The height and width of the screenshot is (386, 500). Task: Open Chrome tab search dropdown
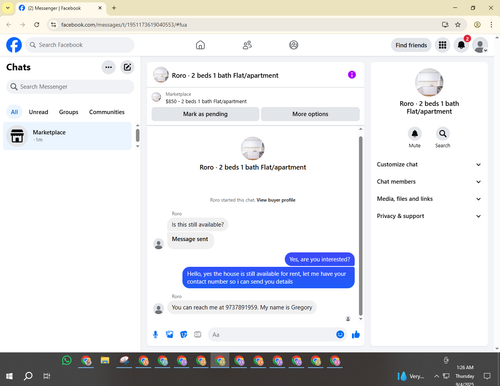coord(8,8)
